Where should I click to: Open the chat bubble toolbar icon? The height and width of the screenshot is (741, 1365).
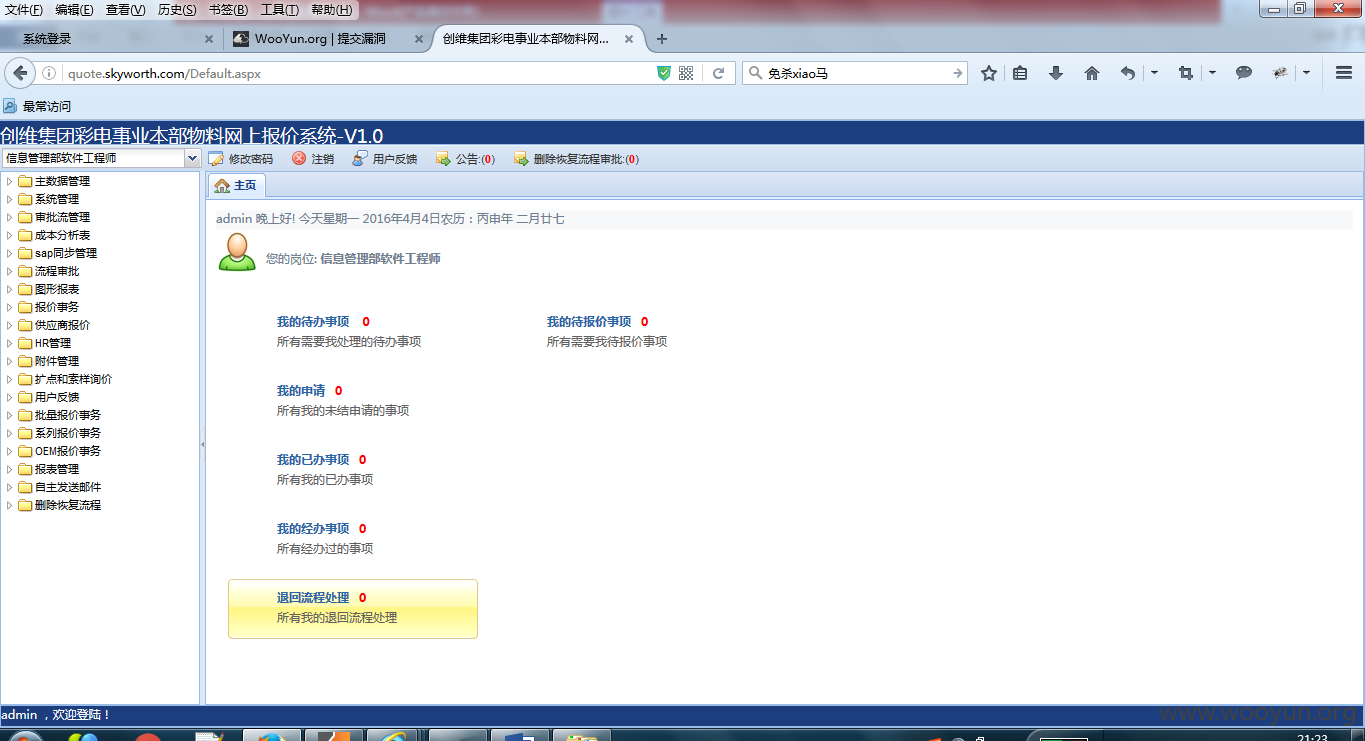click(1244, 73)
